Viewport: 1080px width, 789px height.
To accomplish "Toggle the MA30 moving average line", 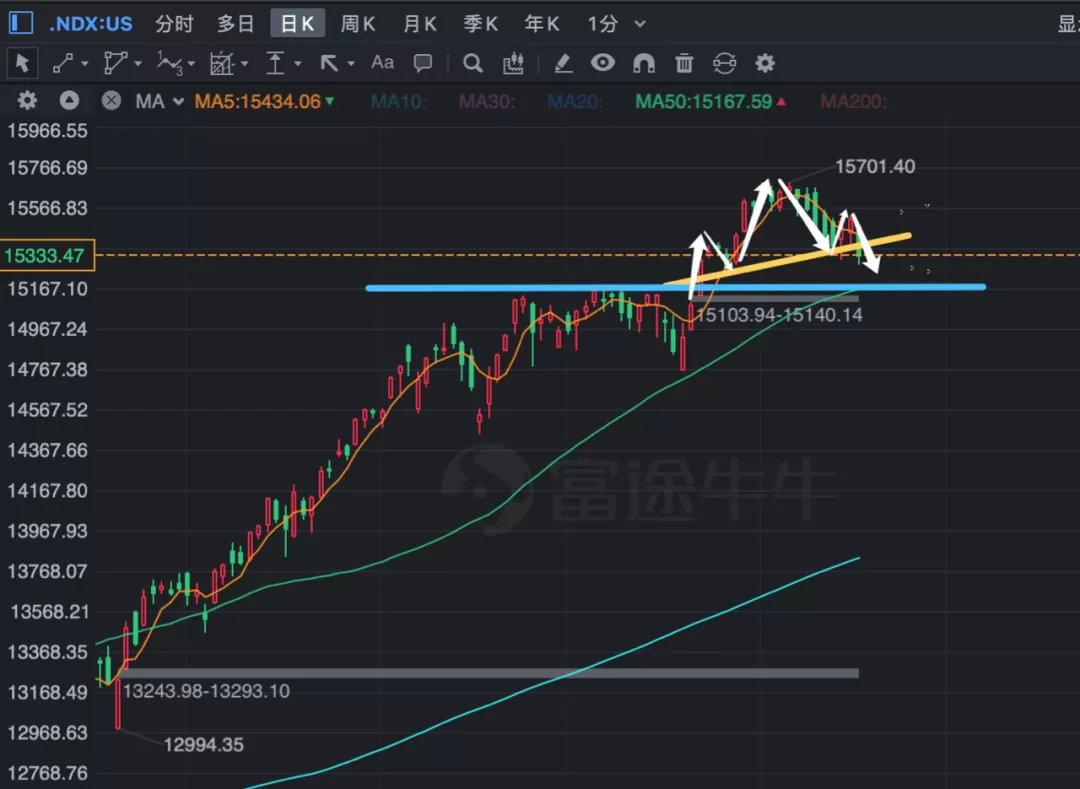I will pos(486,102).
